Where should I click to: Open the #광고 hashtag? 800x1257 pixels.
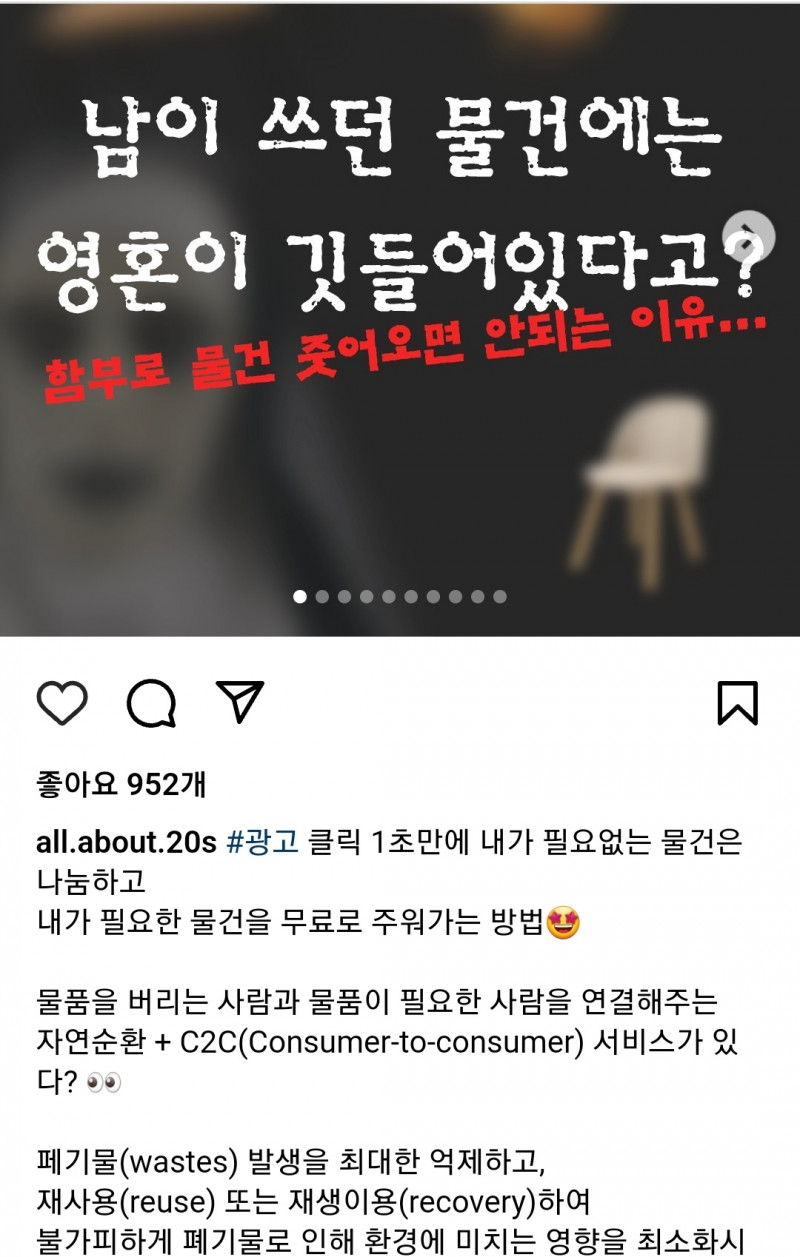click(x=264, y=842)
